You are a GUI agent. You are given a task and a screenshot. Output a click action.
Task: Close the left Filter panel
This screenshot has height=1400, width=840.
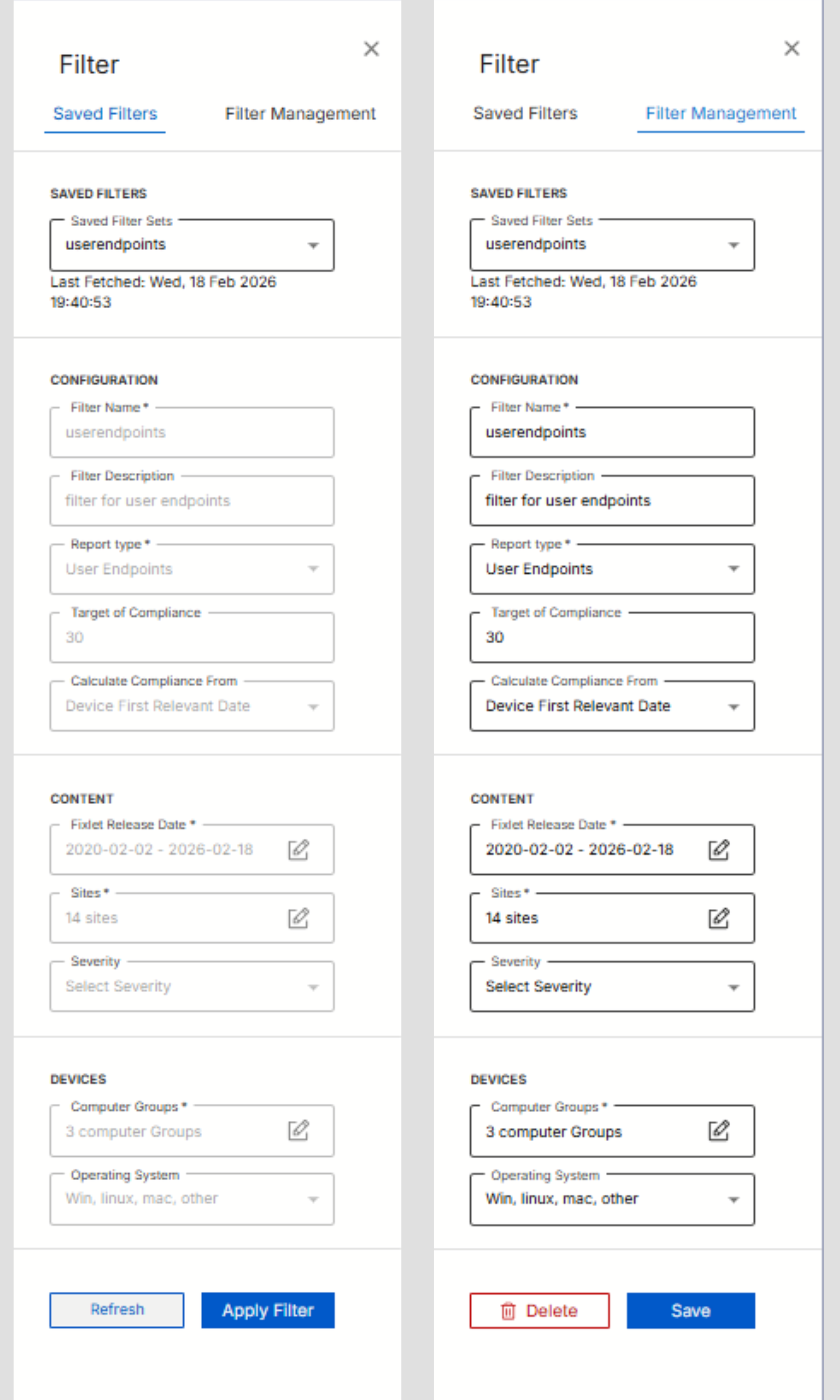(371, 49)
